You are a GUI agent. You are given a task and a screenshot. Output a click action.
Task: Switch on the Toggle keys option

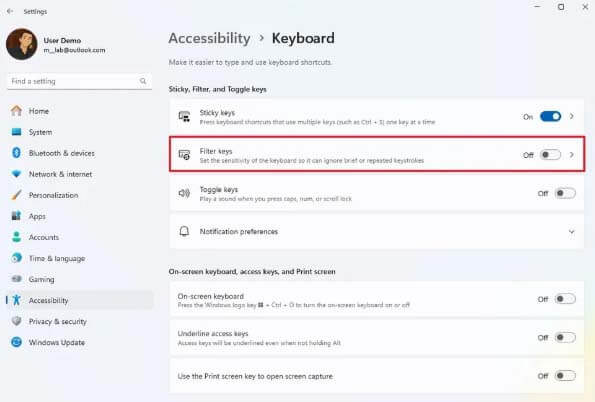[x=565, y=193]
